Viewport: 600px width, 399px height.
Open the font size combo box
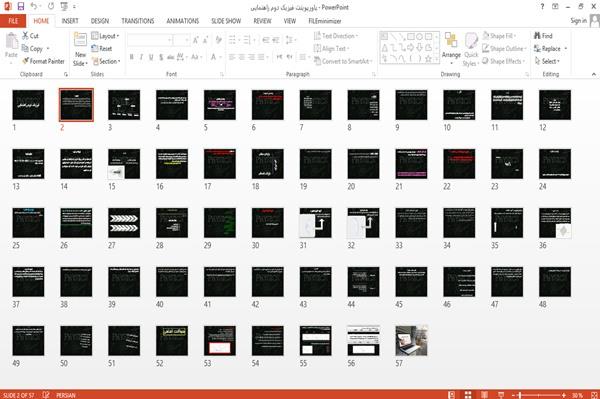(x=181, y=40)
